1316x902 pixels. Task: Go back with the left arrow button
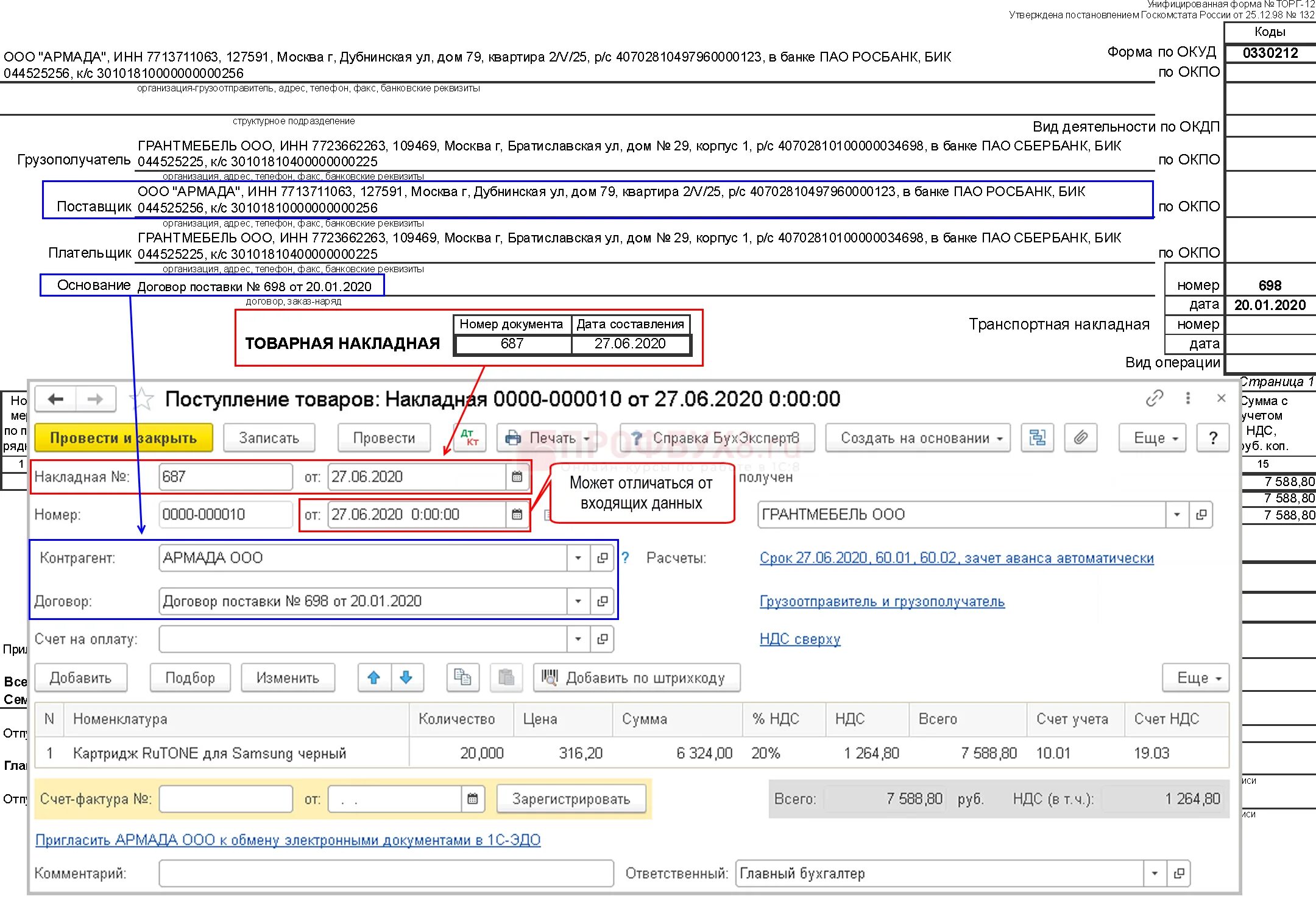[55, 399]
